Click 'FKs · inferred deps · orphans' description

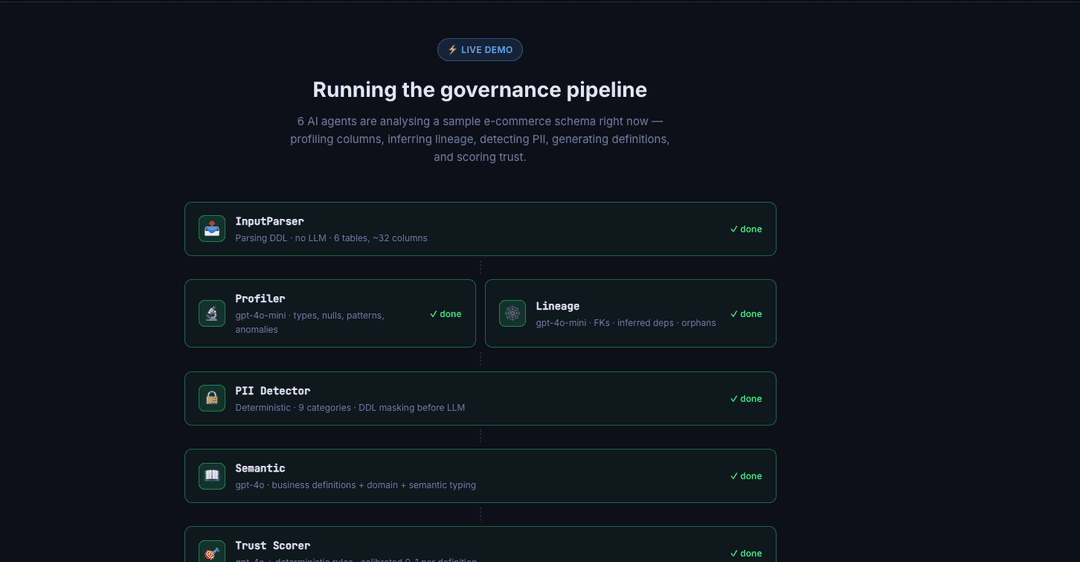click(x=626, y=323)
